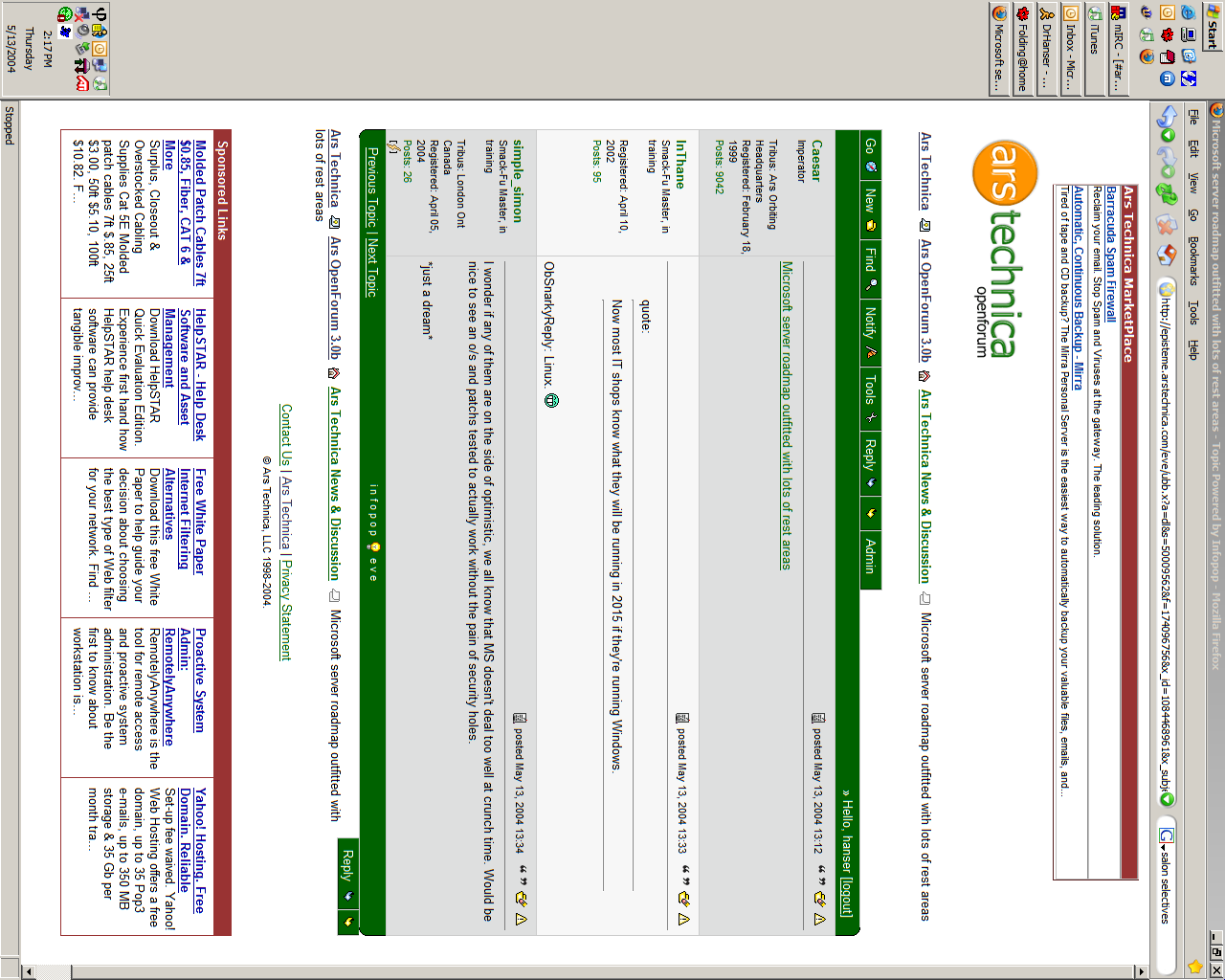Click red Folding@home Quick Launch icon

click(1167, 34)
